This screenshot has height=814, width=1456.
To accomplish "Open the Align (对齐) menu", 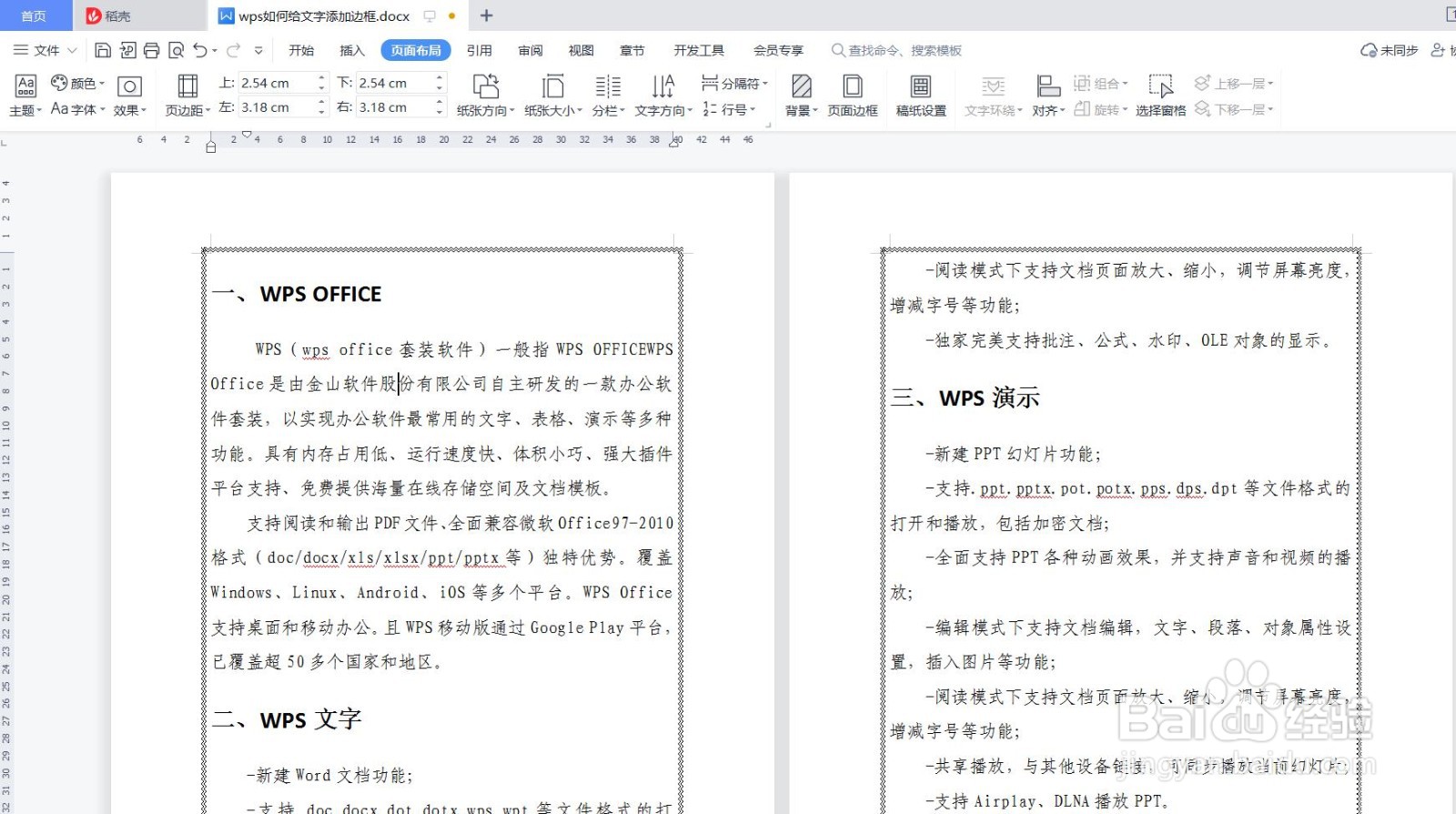I will point(1048,95).
